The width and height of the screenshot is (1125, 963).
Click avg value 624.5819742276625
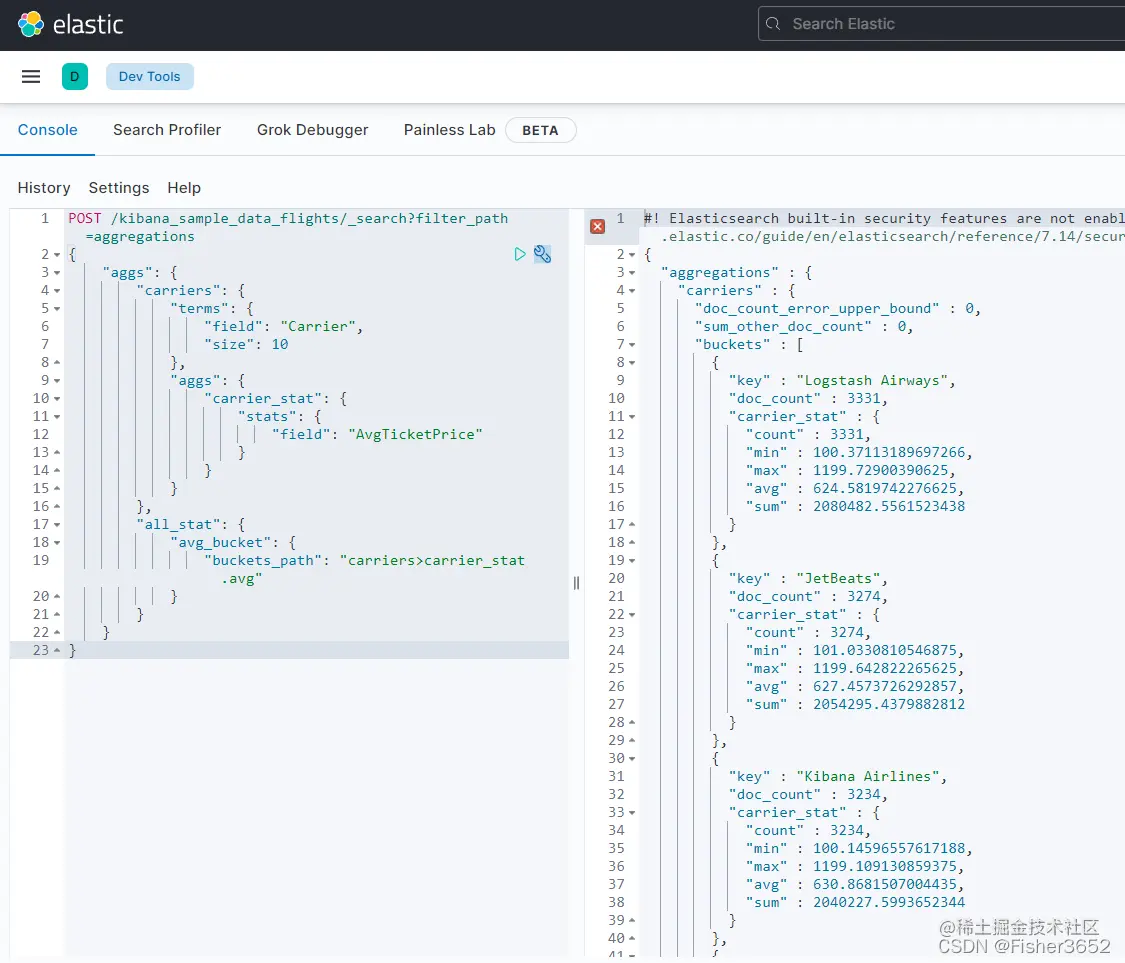(x=885, y=488)
